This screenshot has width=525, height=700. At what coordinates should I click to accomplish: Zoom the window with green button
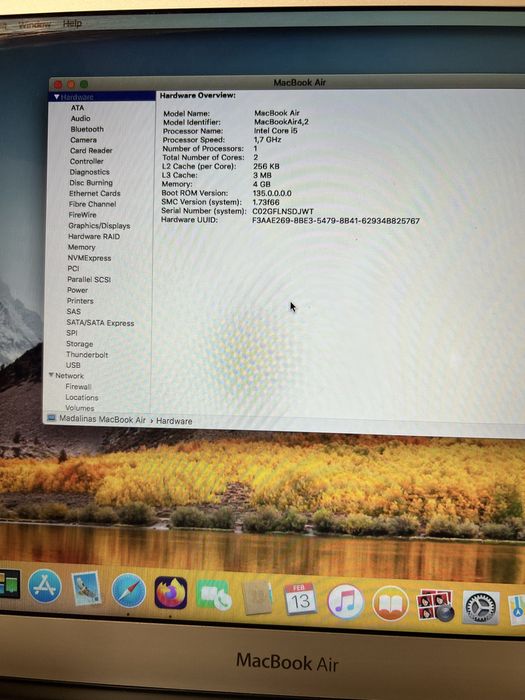tap(83, 84)
